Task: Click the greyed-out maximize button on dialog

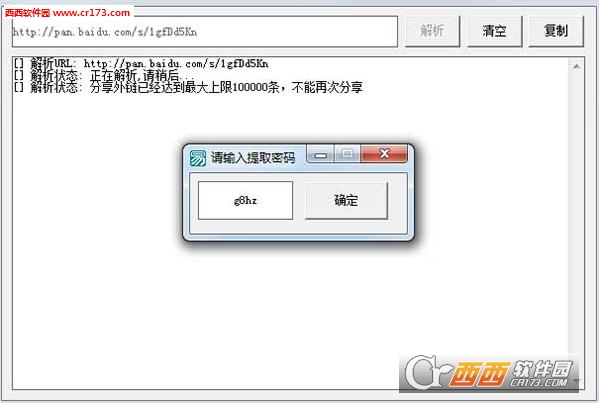Action: [x=348, y=154]
